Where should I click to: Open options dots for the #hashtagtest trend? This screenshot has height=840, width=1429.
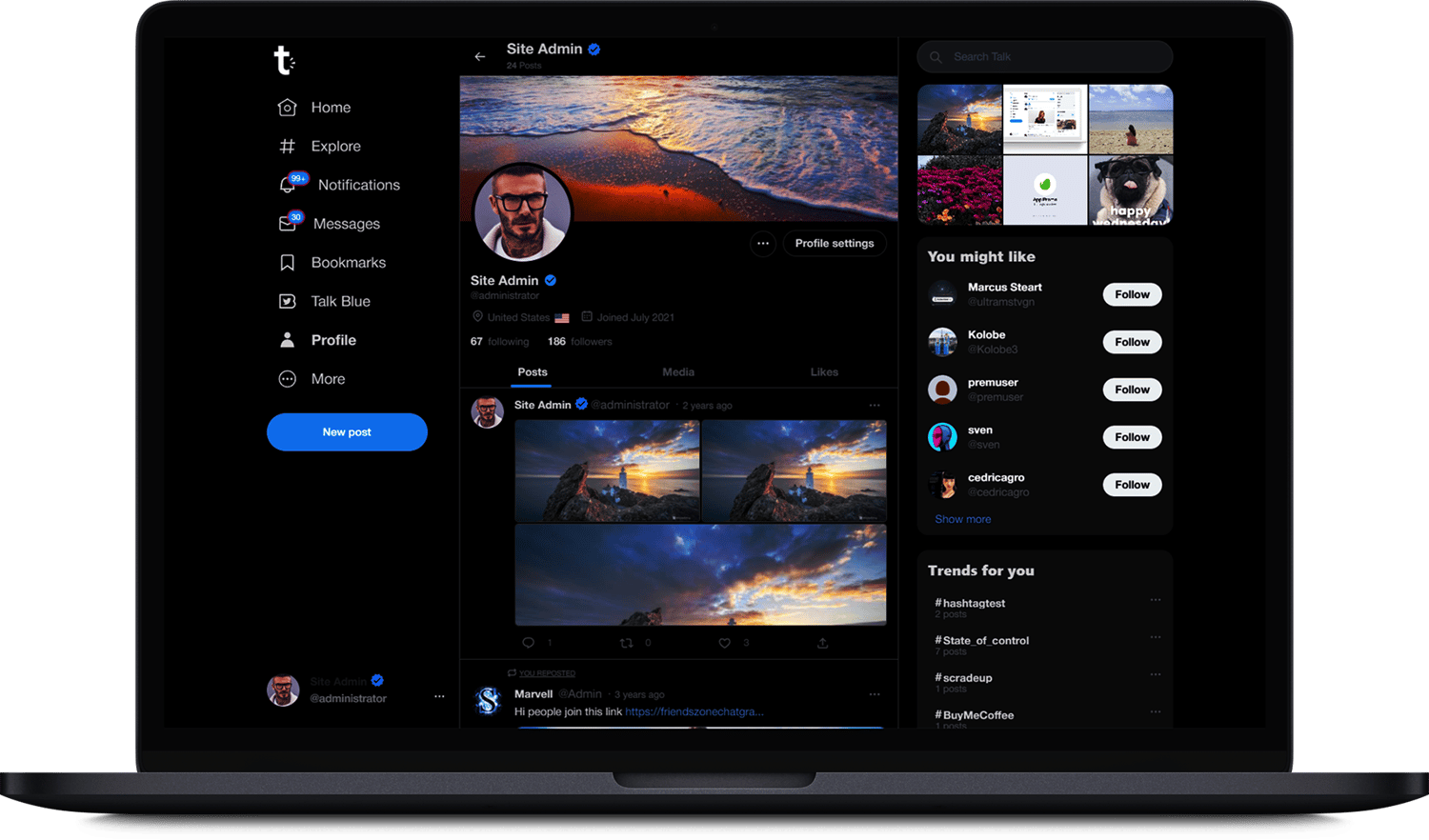pos(1156,600)
